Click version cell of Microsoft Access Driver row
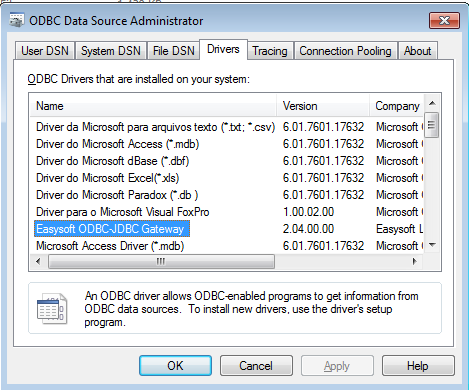Screen dimensions: 469x390 tap(323, 246)
